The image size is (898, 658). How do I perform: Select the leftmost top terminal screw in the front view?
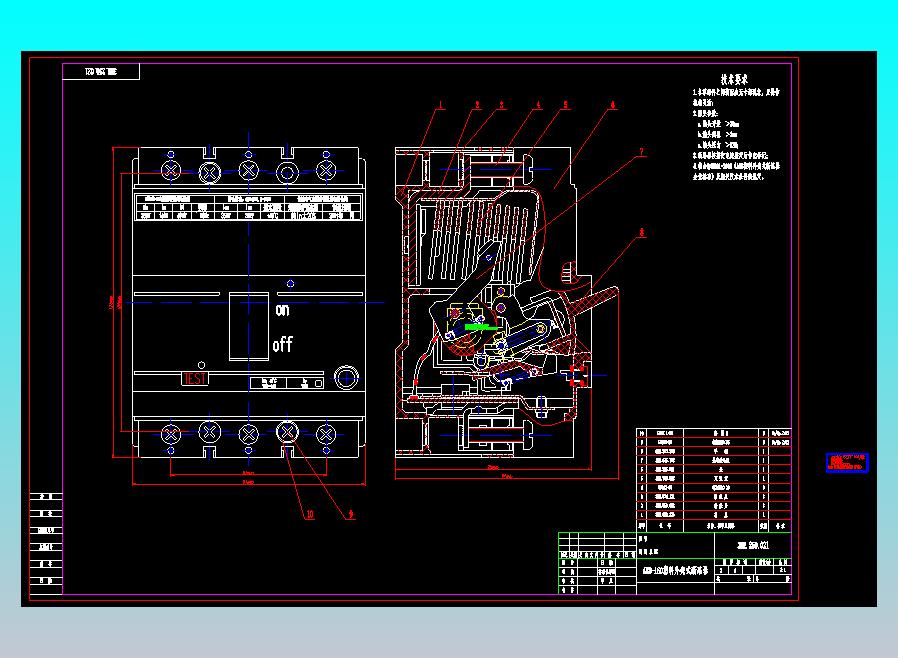tap(171, 170)
